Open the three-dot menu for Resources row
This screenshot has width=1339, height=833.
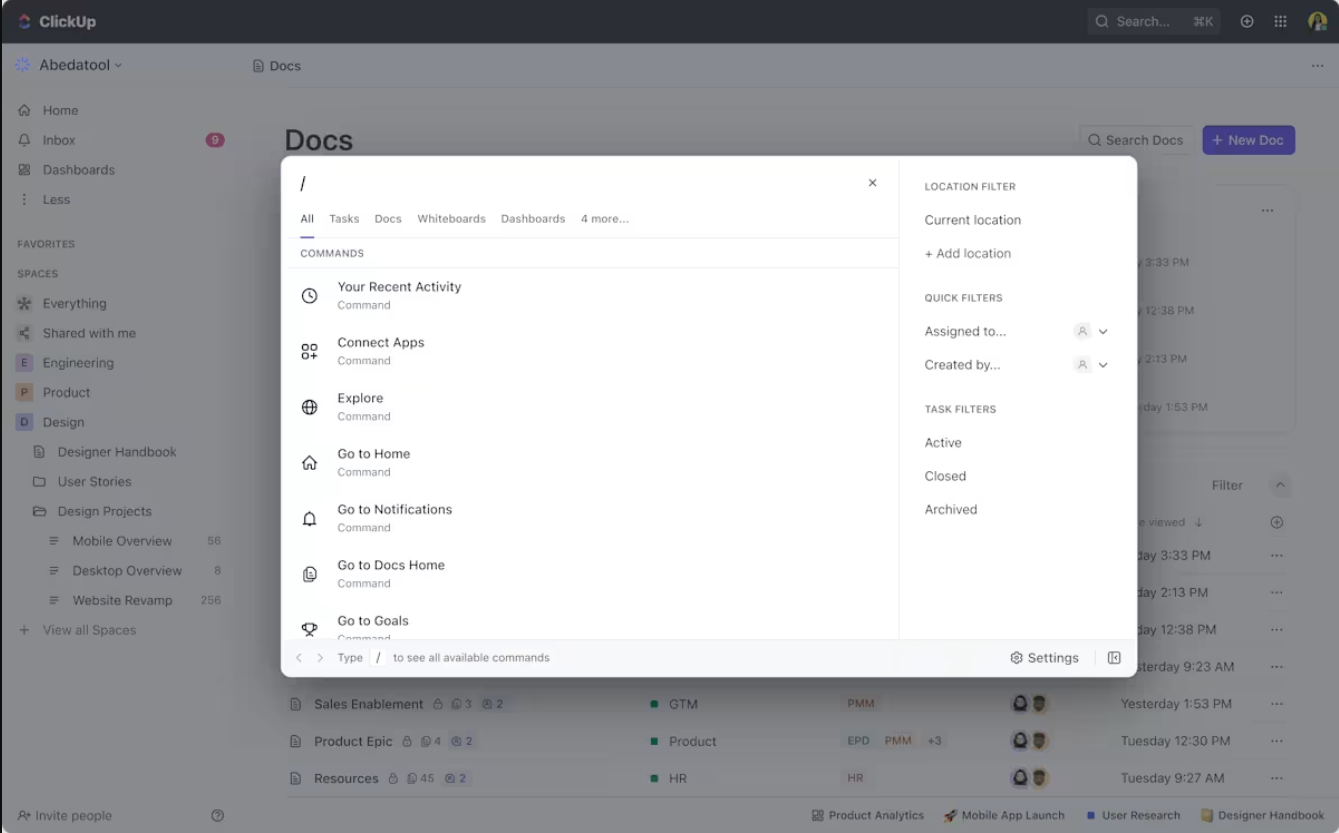pyautogui.click(x=1276, y=778)
